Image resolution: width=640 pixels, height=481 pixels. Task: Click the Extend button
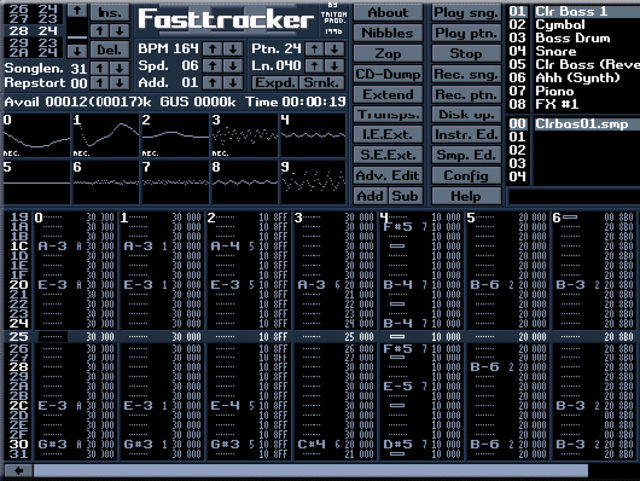[388, 94]
